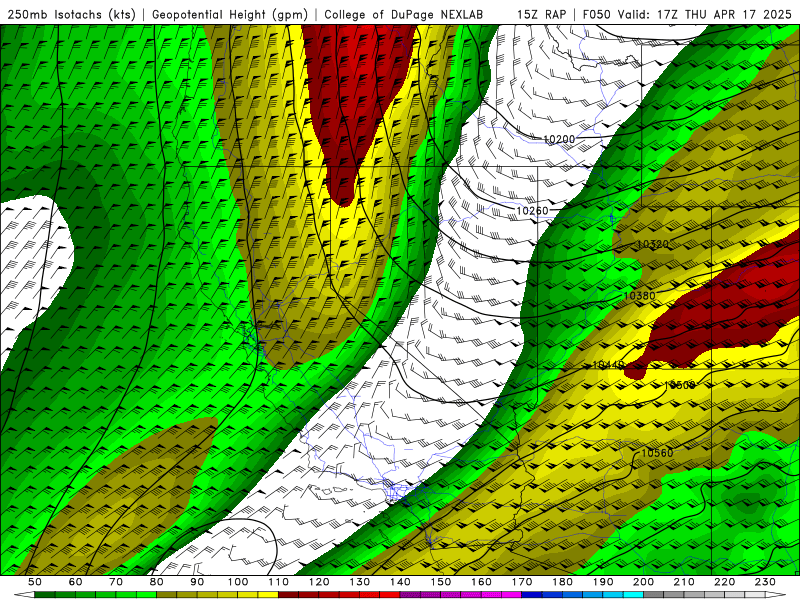Select the dark blue swatch right of 170

[532, 595]
